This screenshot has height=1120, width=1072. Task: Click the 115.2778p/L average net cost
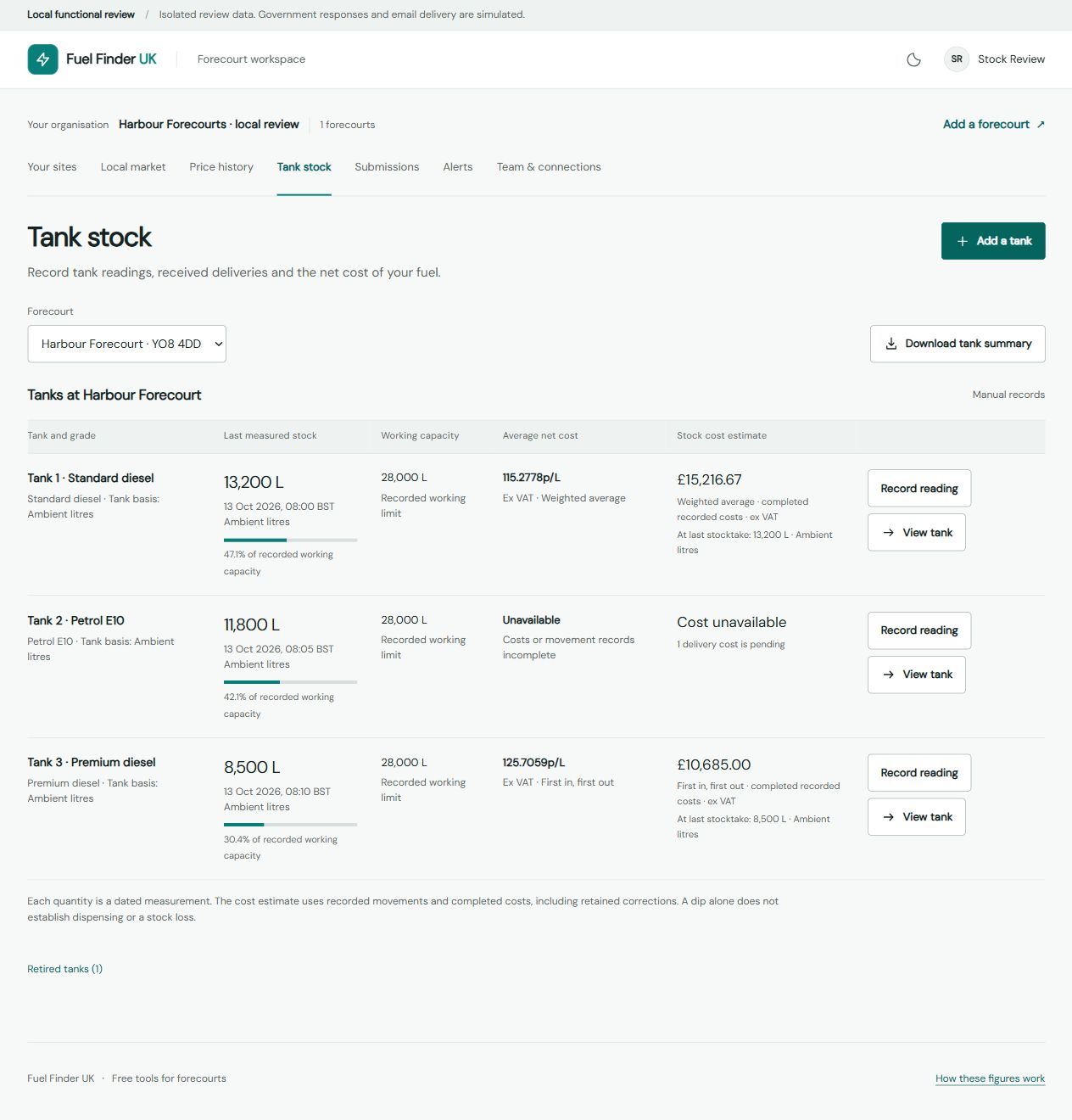pyautogui.click(x=531, y=478)
